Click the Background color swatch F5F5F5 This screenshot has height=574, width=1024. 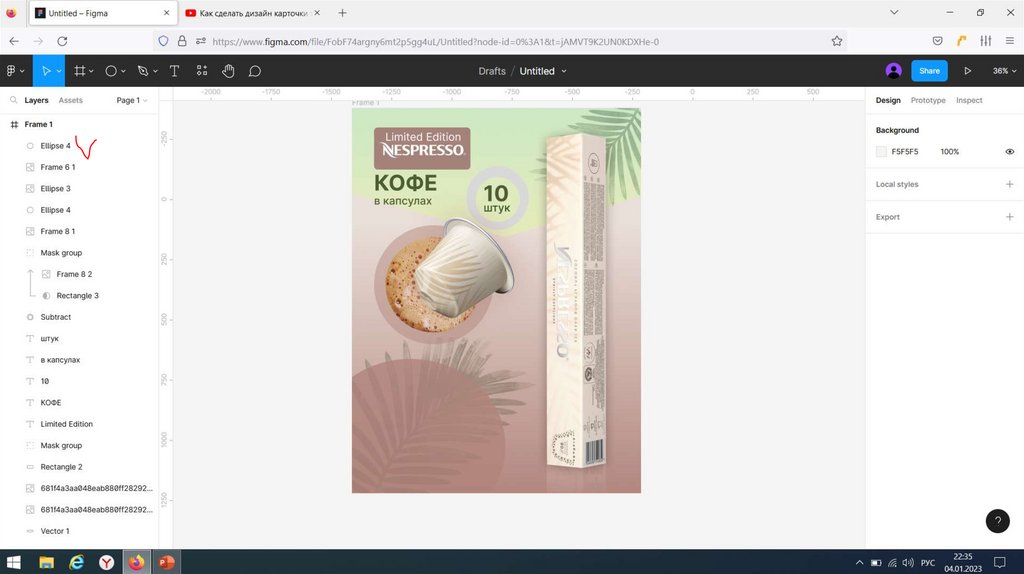pyautogui.click(x=881, y=152)
